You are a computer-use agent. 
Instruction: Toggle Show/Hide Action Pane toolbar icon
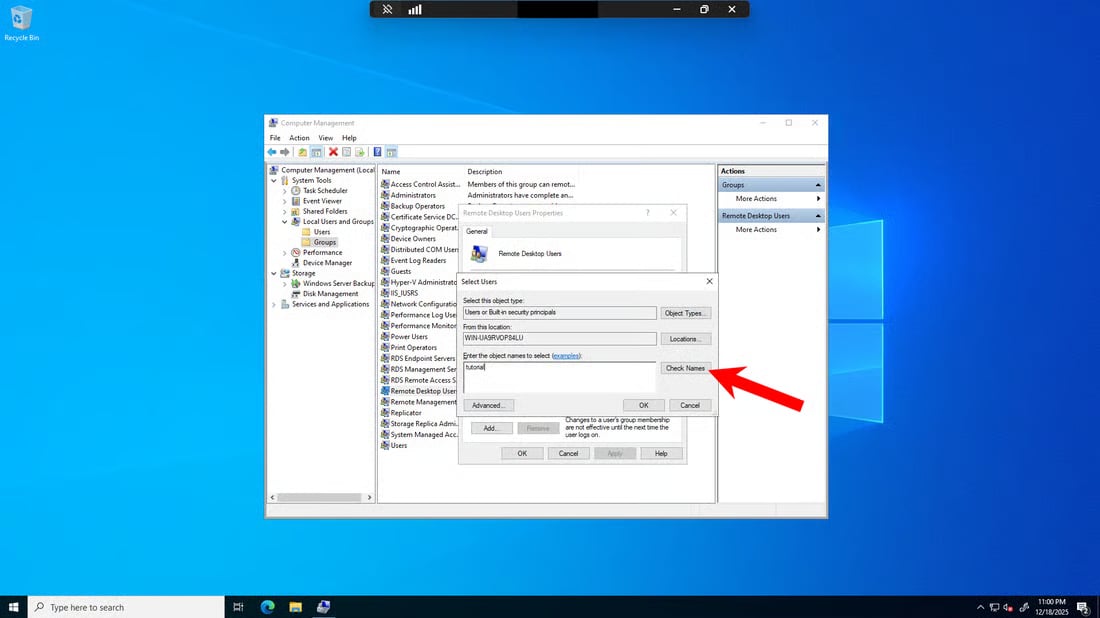(x=391, y=152)
